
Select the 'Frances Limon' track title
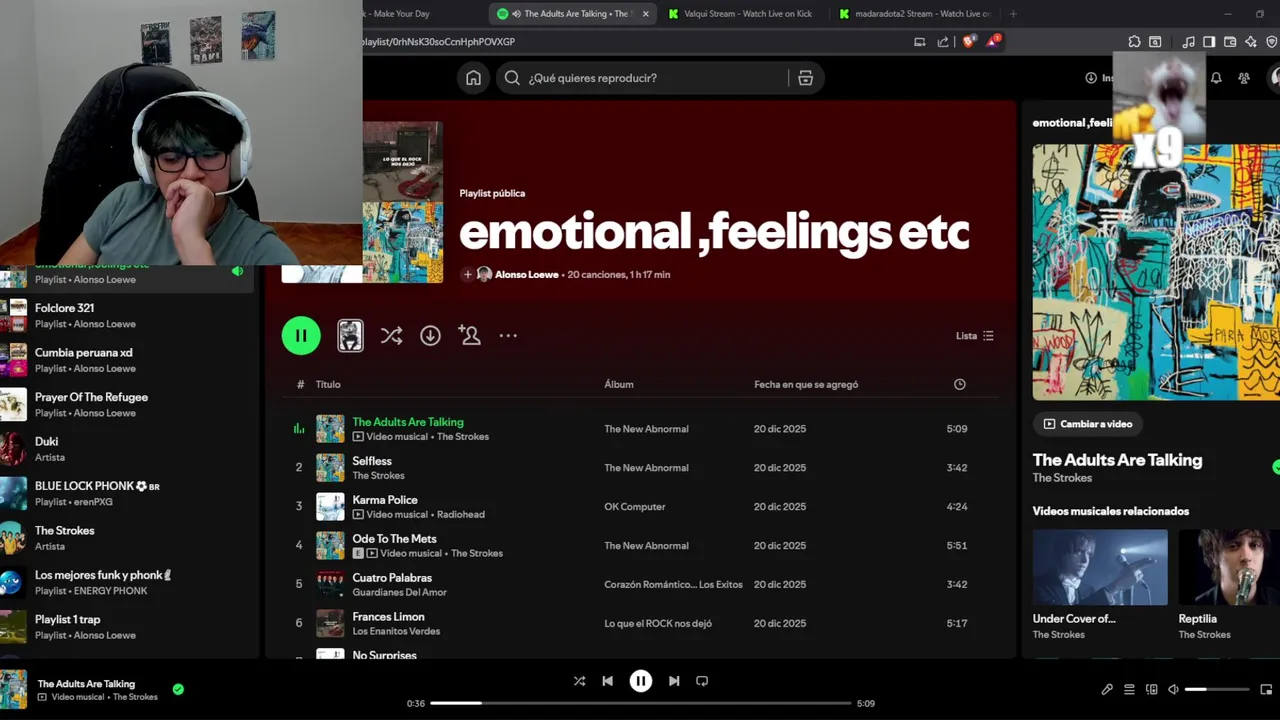(388, 617)
